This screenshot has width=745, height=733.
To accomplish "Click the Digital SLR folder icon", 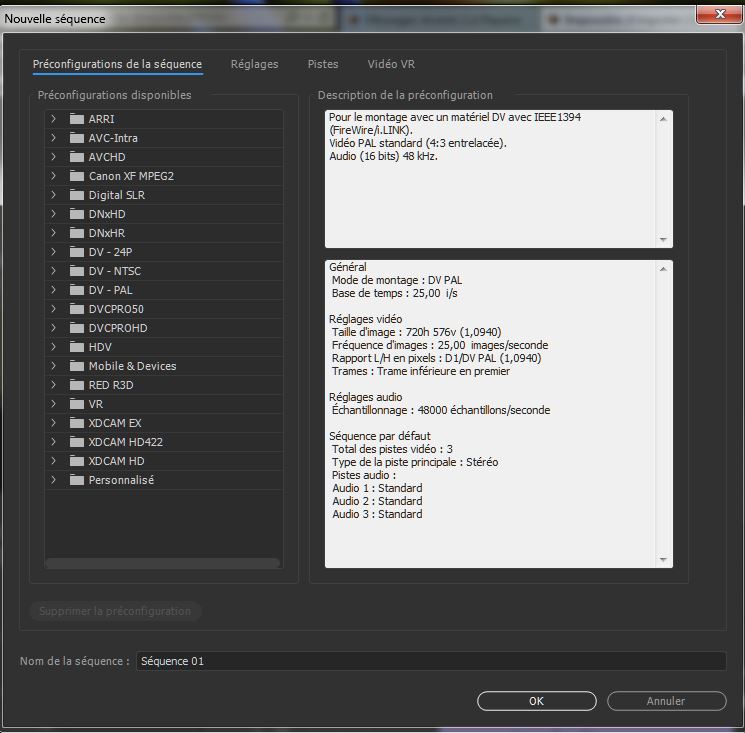I will tap(77, 195).
